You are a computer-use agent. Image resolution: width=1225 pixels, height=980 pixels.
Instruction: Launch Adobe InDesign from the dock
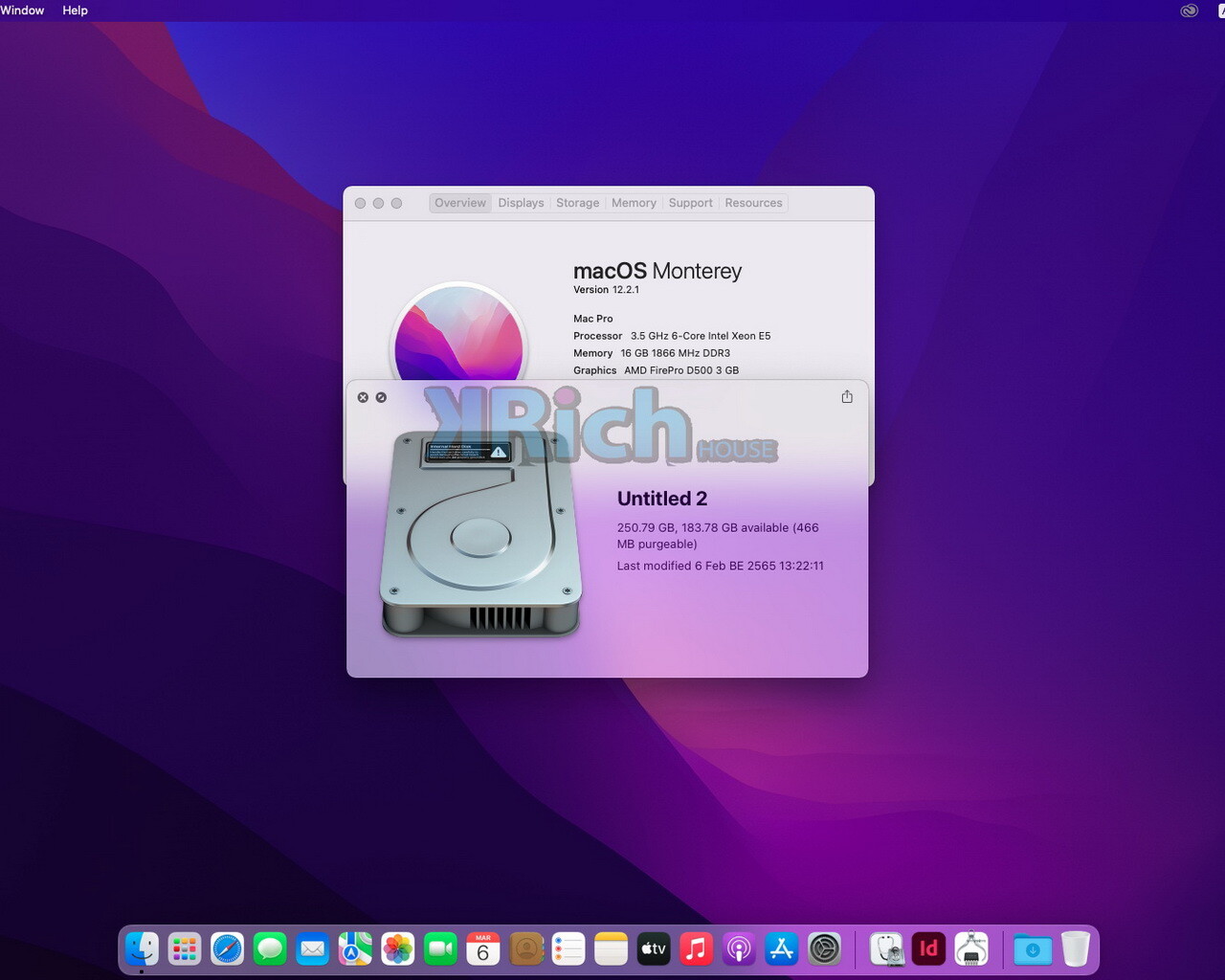[929, 949]
